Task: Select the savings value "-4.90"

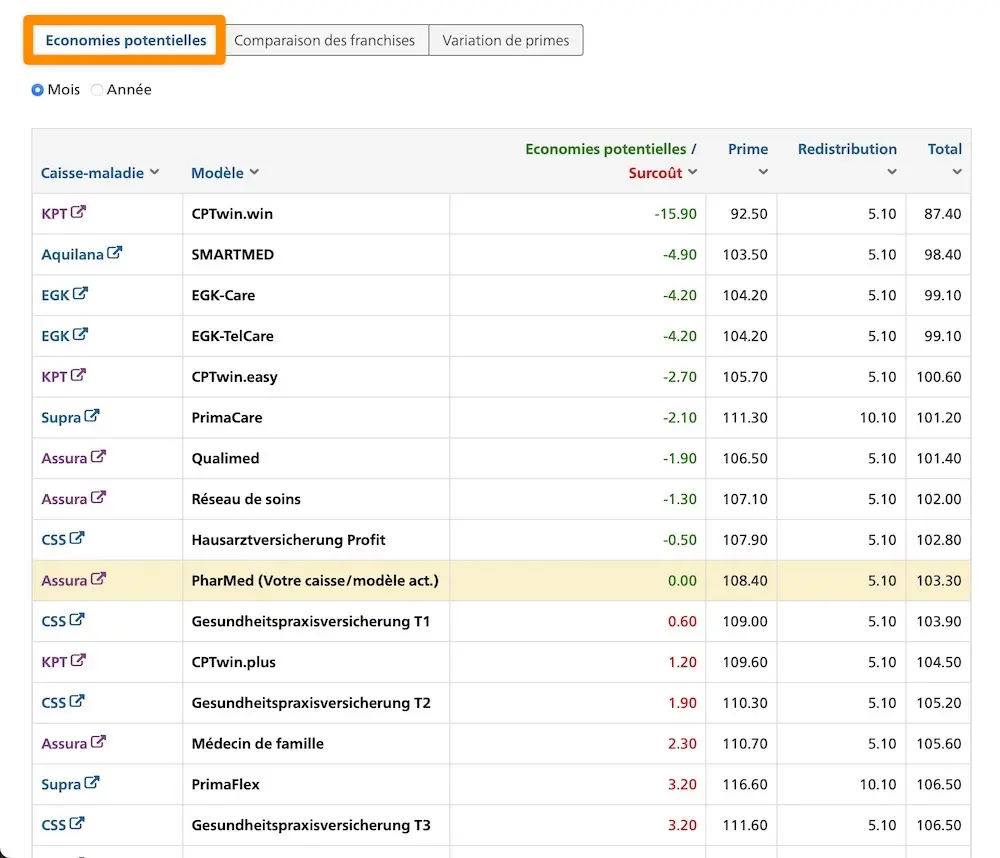Action: coord(680,255)
